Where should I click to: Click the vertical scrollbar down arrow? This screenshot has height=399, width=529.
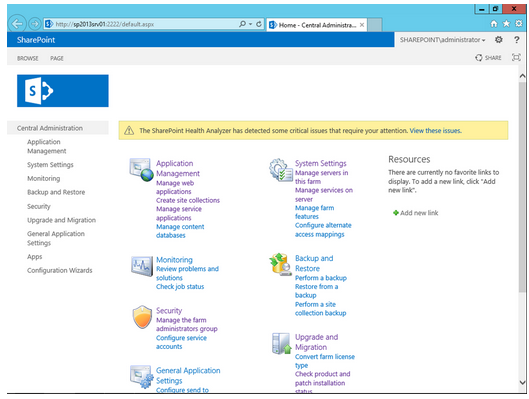(x=522, y=382)
